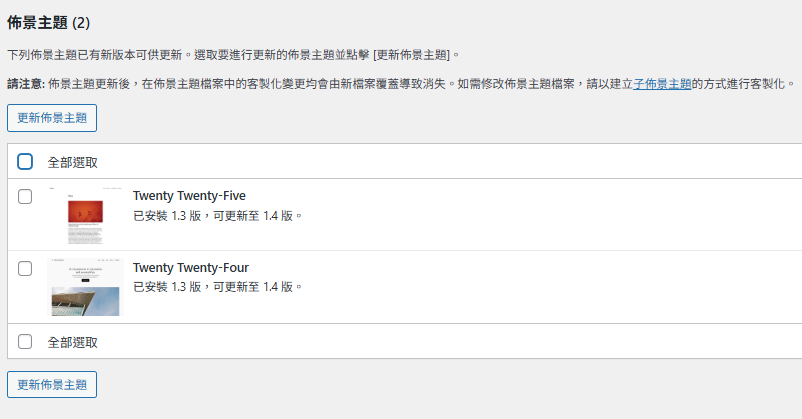Click the Twenty Twenty-Four theme thumbnail
802x419 pixels.
[x=84, y=287]
